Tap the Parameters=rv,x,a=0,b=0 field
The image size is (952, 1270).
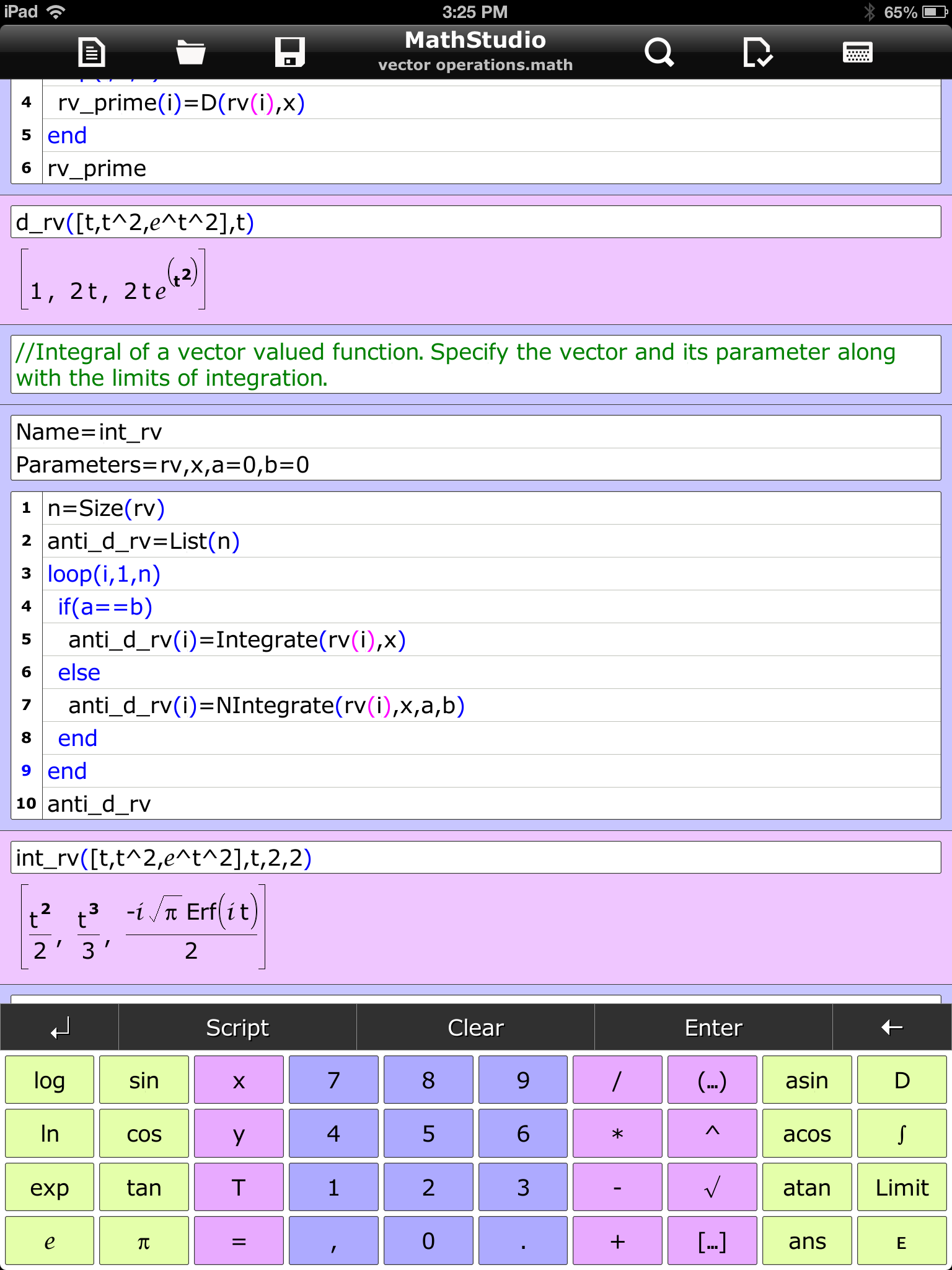(x=475, y=465)
